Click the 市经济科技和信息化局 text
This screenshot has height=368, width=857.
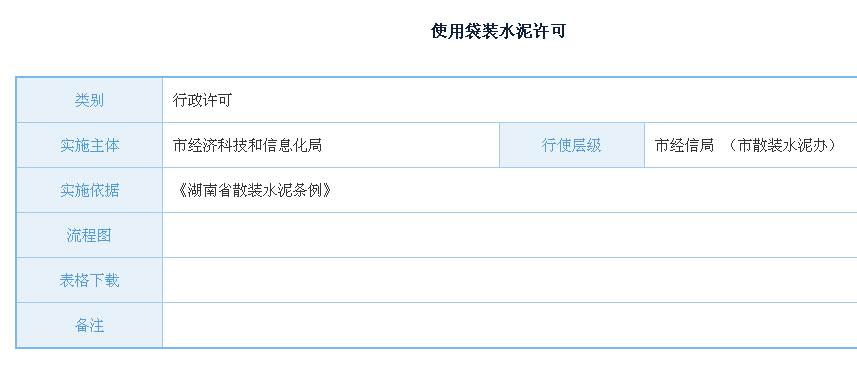[247, 145]
